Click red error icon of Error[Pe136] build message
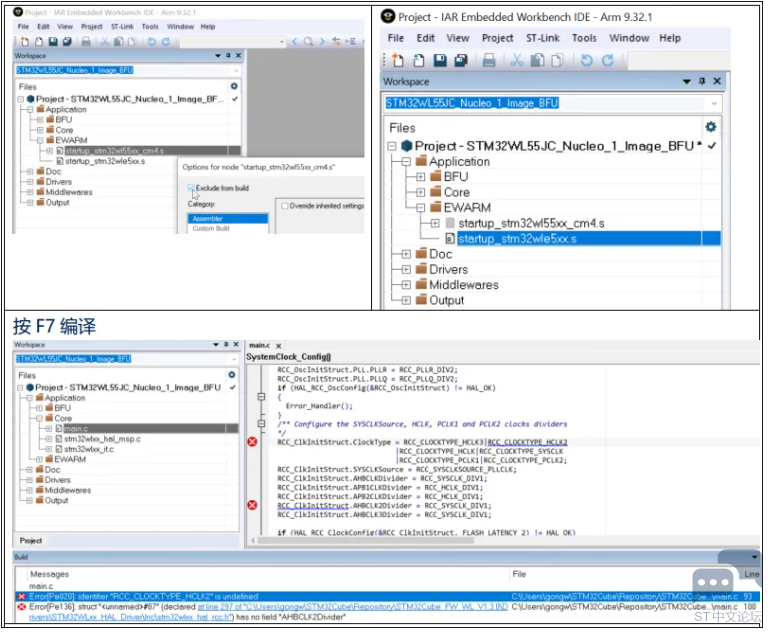This screenshot has height=632, width=771. (x=22, y=607)
